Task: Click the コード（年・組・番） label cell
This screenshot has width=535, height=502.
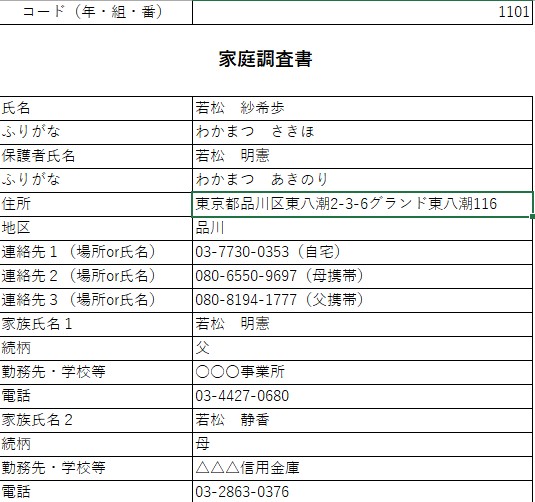Action: pos(96,12)
